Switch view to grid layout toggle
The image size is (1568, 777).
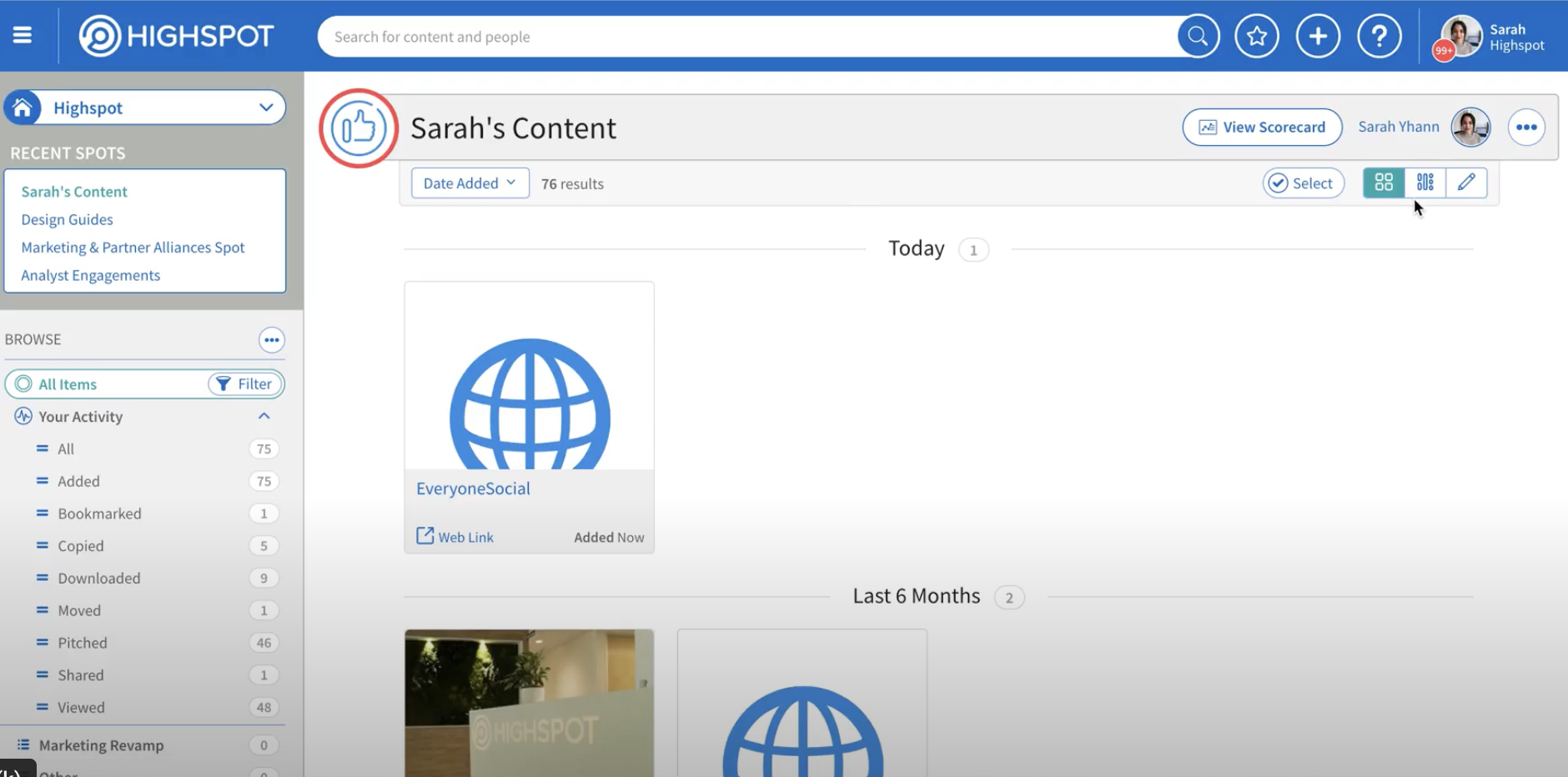tap(1383, 183)
